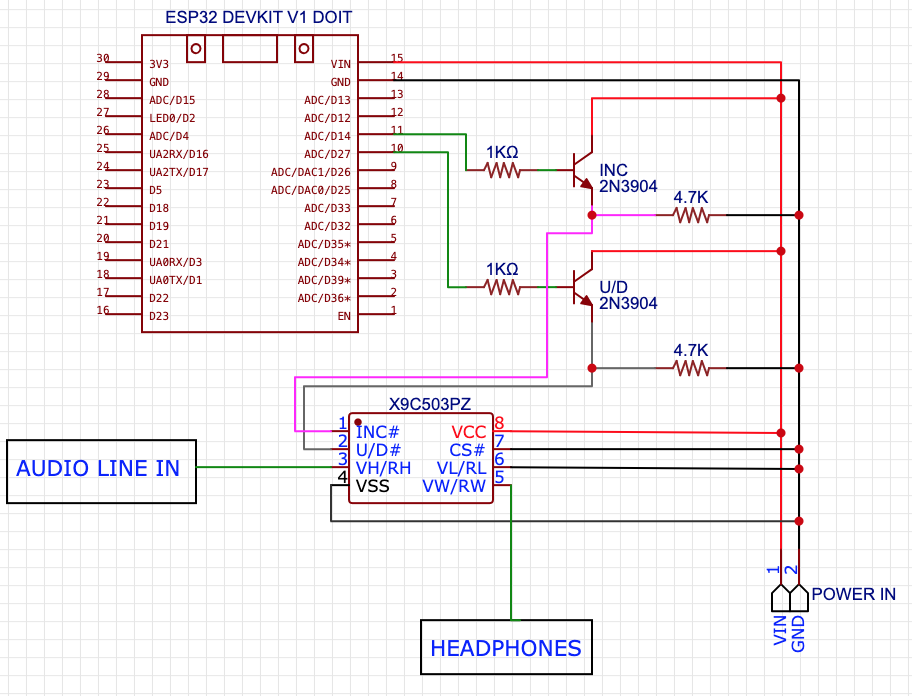This screenshot has width=912, height=696.
Task: Select the ADC/D14 pin on the ESP32
Action: [x=327, y=135]
